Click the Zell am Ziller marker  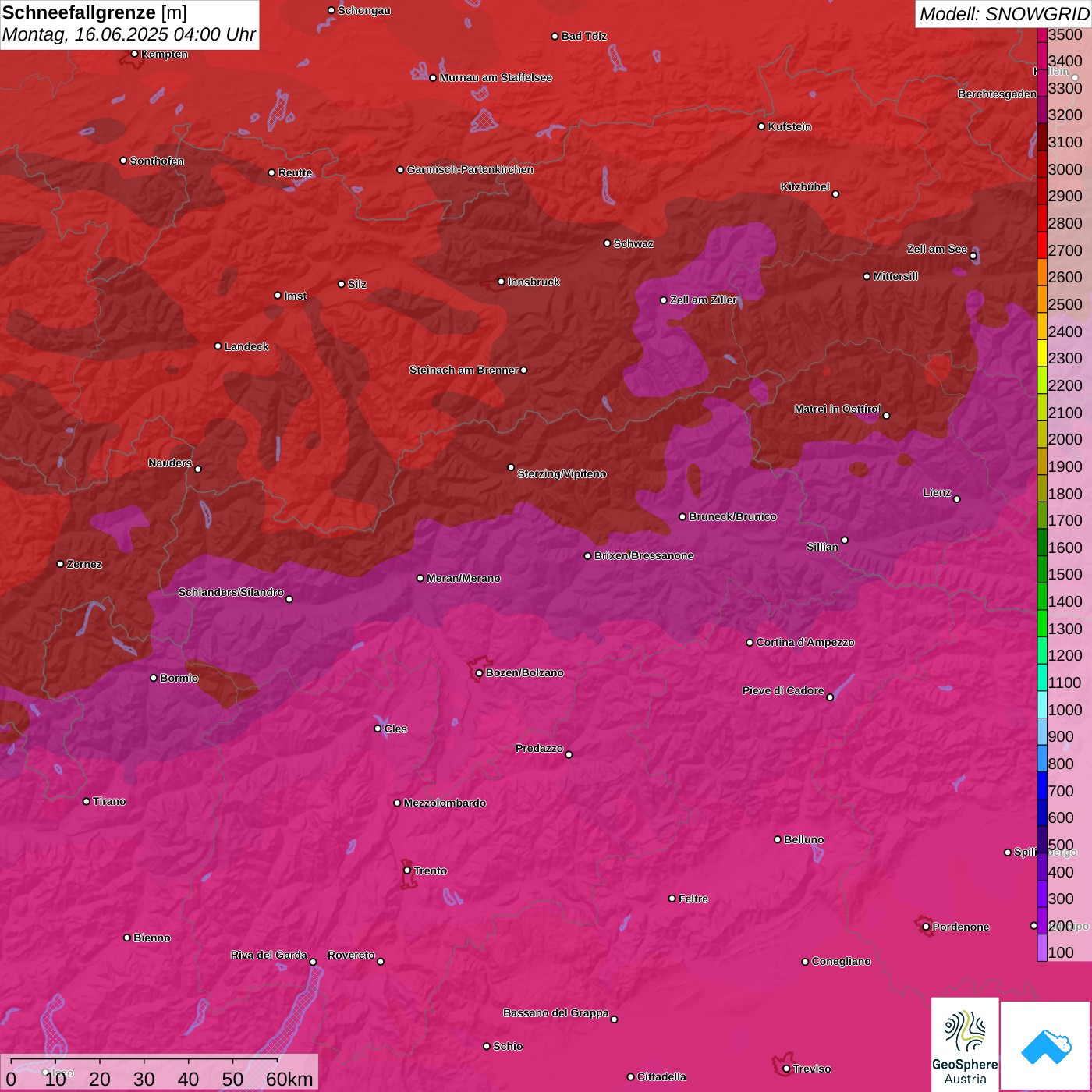tap(664, 300)
